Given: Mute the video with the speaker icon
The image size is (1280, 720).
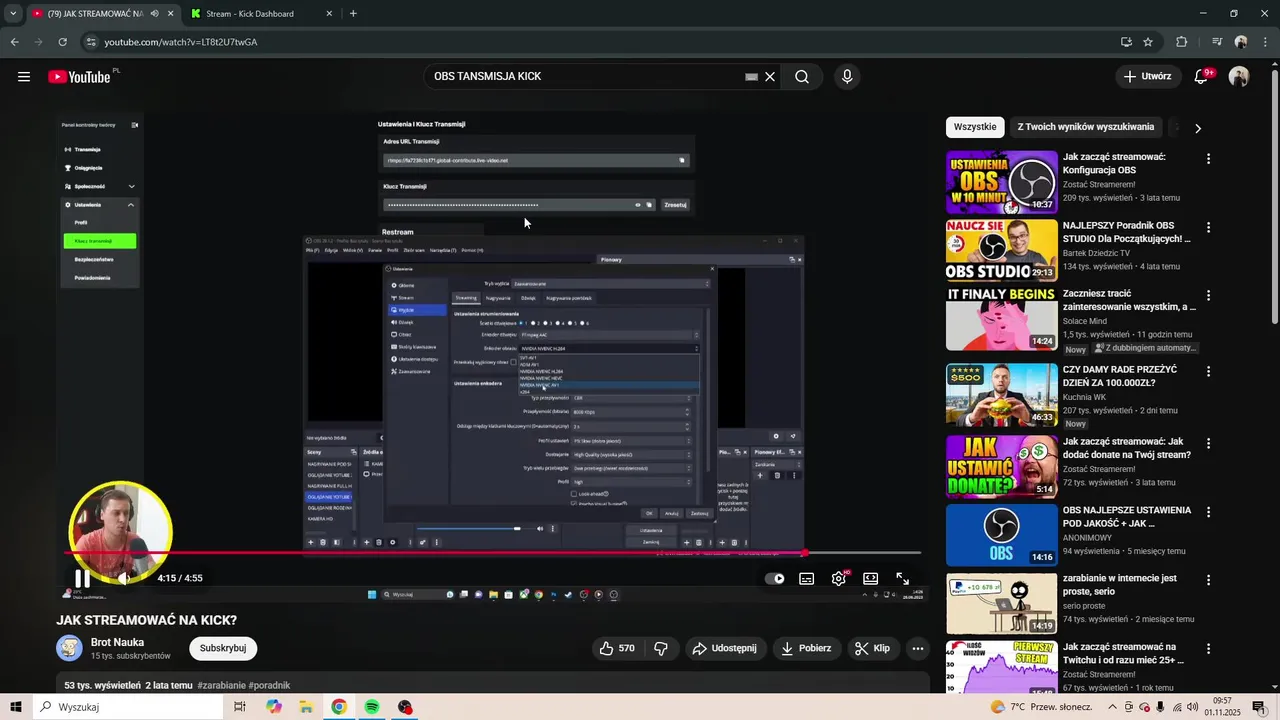Looking at the screenshot, I should tap(124, 578).
